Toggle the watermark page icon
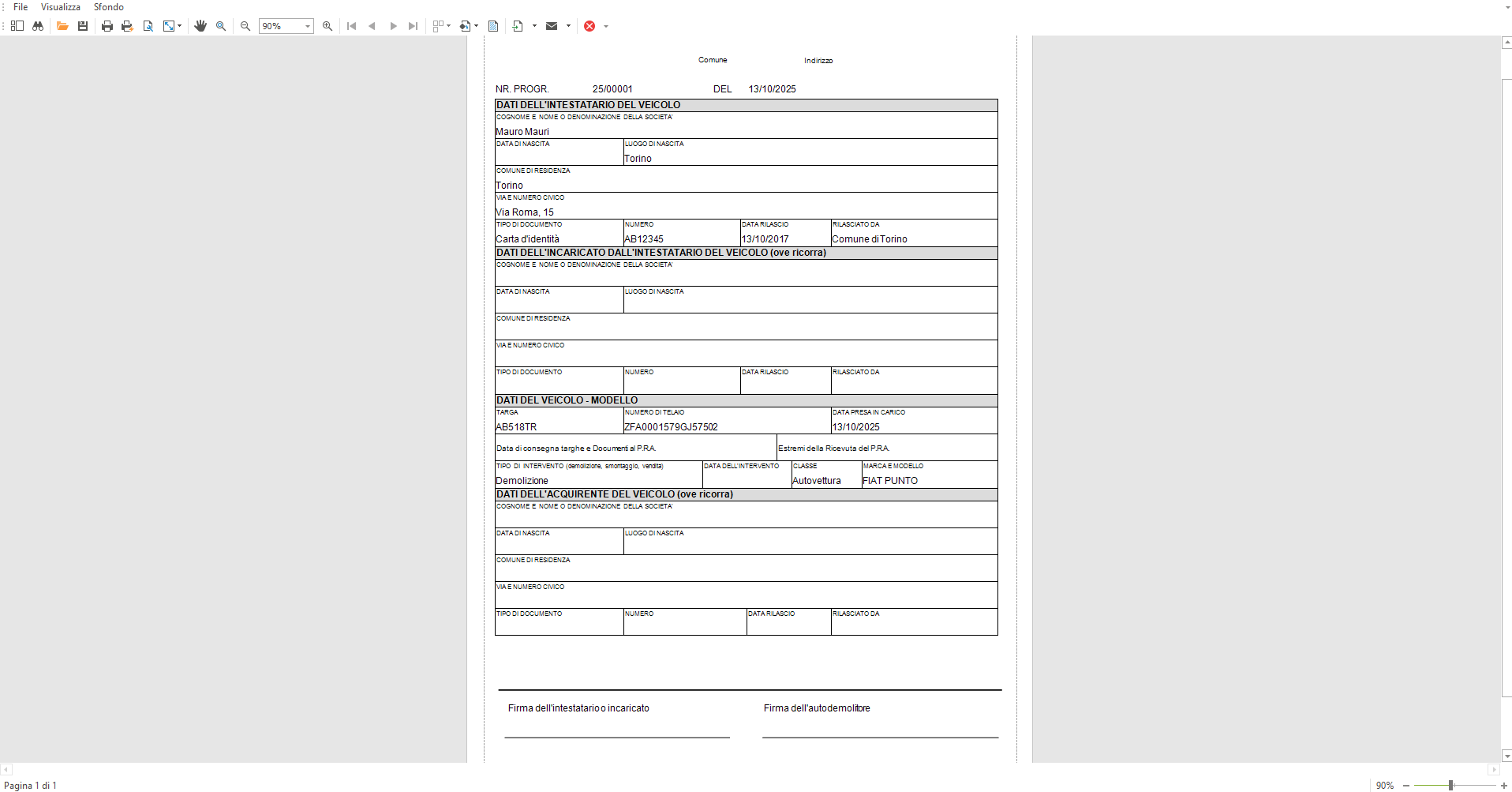The width and height of the screenshot is (1512, 792). pos(493,26)
